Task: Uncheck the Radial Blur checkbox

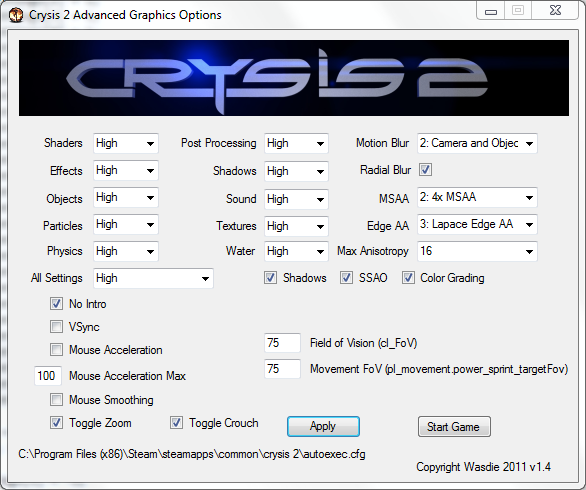Action: point(425,170)
